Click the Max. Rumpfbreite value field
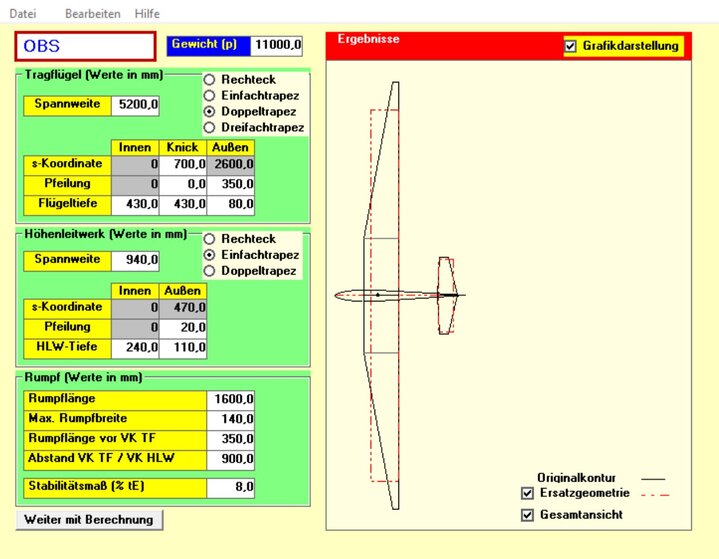 pyautogui.click(x=230, y=418)
